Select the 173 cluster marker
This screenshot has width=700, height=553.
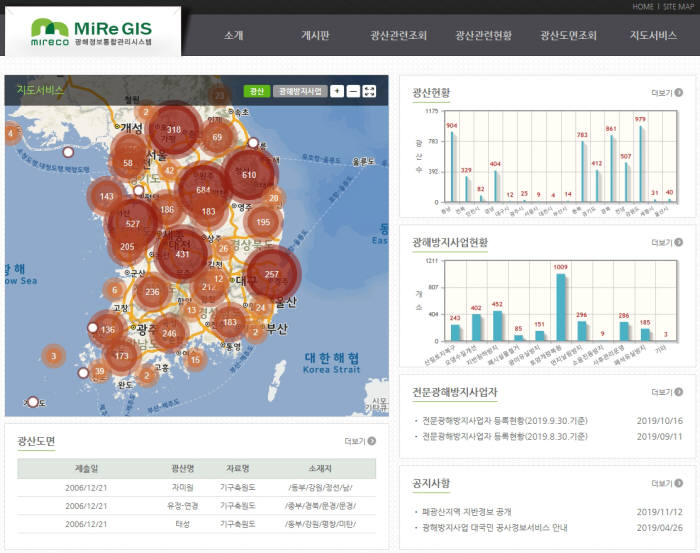pos(121,356)
